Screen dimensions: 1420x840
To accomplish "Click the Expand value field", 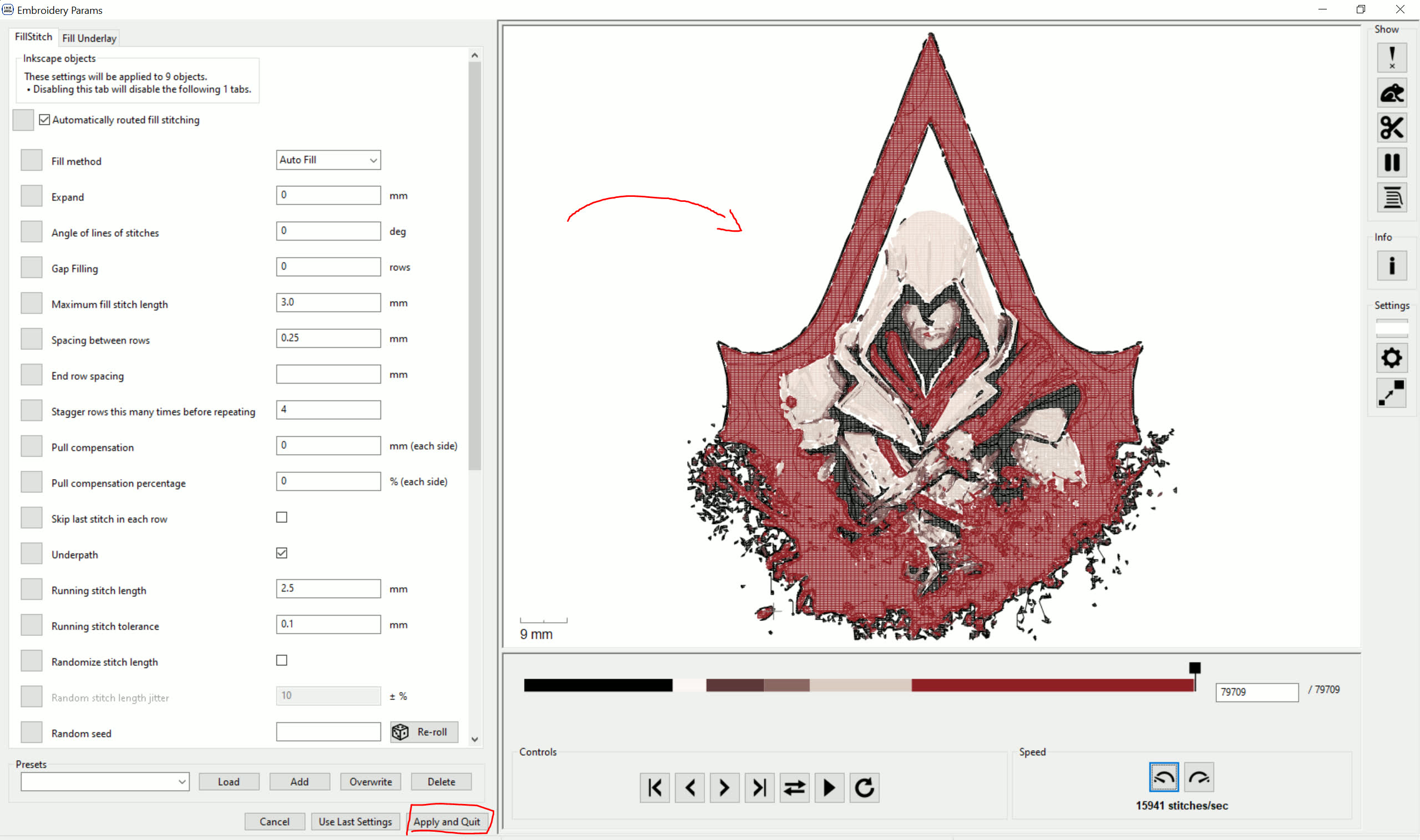I will tap(328, 195).
